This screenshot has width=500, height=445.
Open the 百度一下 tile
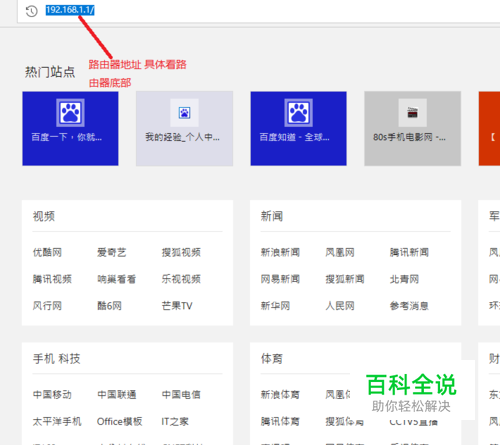point(70,128)
